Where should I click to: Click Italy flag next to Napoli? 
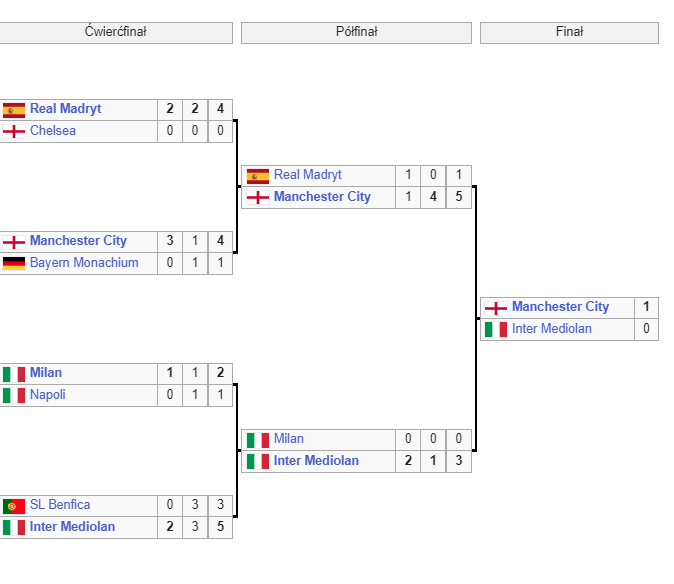pyautogui.click(x=14, y=395)
